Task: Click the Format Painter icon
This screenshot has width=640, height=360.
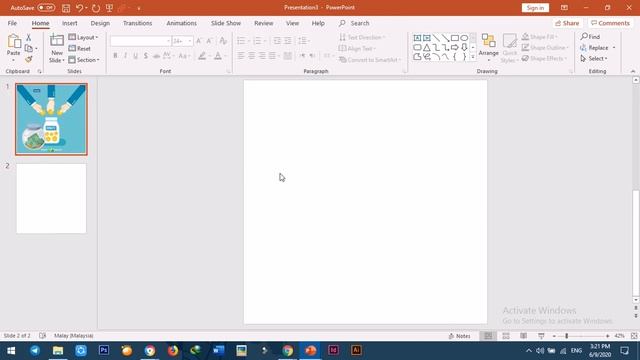Action: pyautogui.click(x=29, y=59)
